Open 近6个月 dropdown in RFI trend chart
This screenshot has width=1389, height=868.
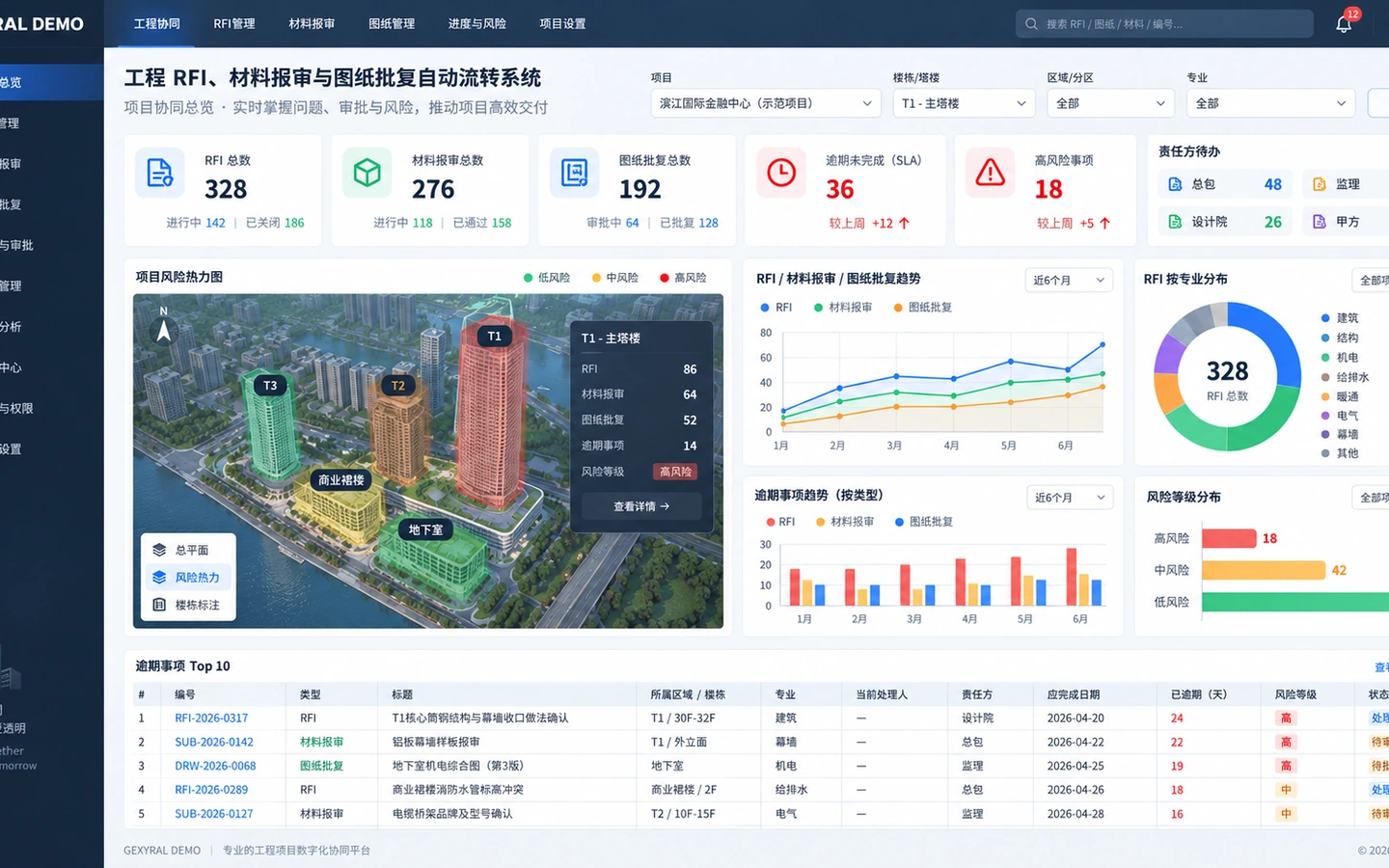click(1069, 281)
